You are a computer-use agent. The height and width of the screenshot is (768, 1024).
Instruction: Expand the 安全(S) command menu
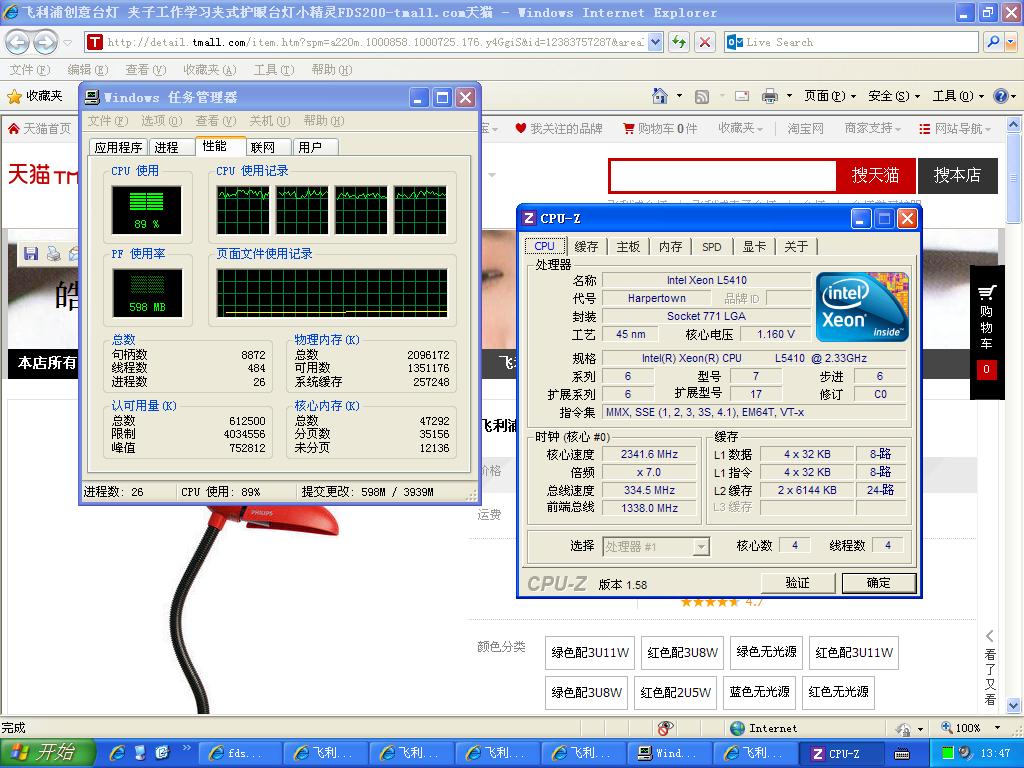click(x=893, y=96)
